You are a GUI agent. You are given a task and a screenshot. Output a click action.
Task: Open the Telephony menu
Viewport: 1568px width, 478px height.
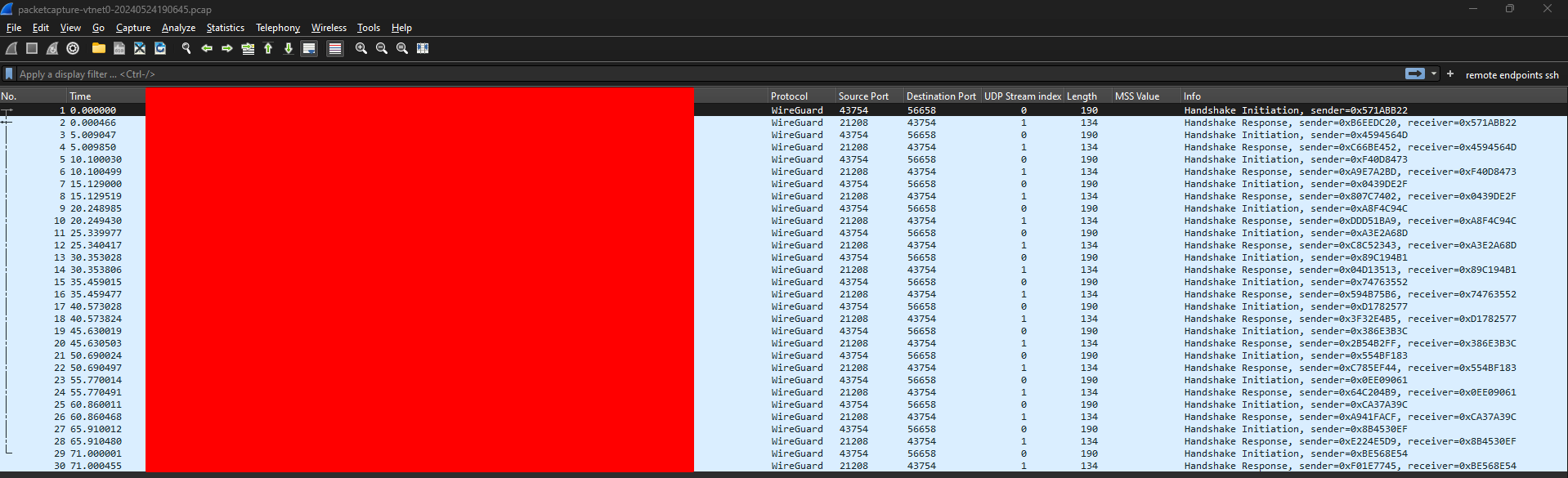[x=278, y=28]
